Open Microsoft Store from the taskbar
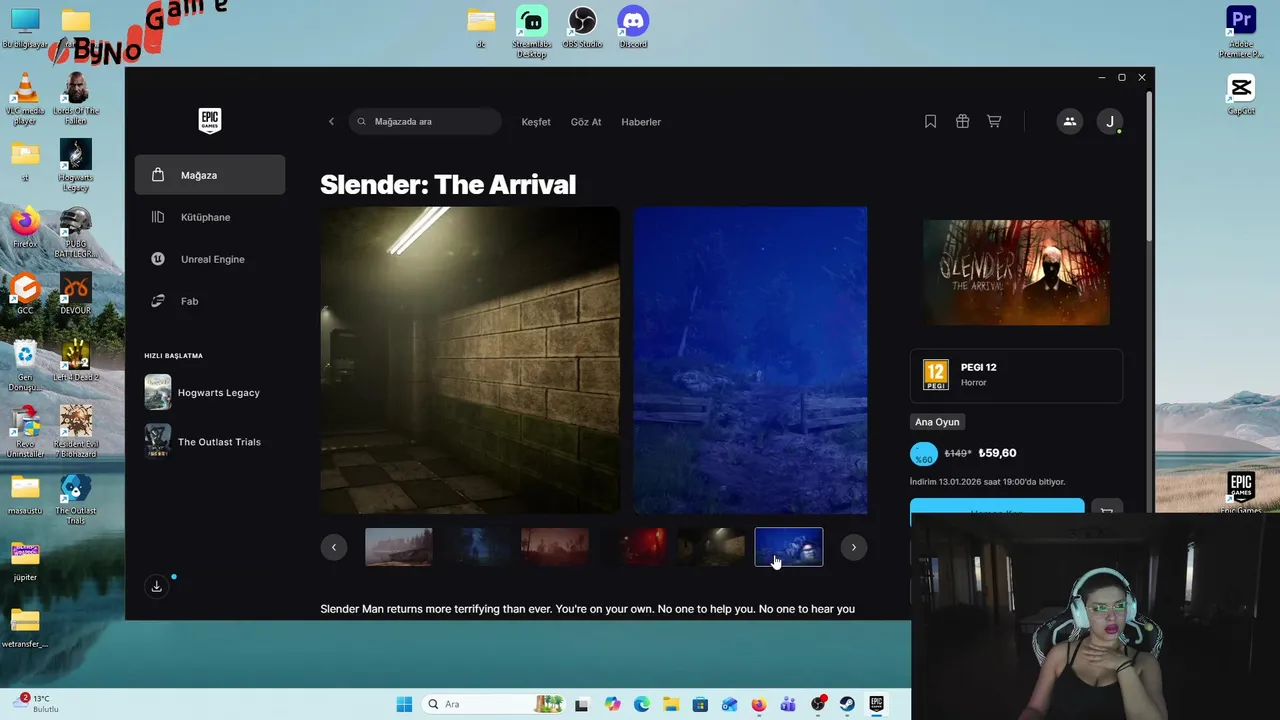The width and height of the screenshot is (1280, 720). (x=700, y=704)
